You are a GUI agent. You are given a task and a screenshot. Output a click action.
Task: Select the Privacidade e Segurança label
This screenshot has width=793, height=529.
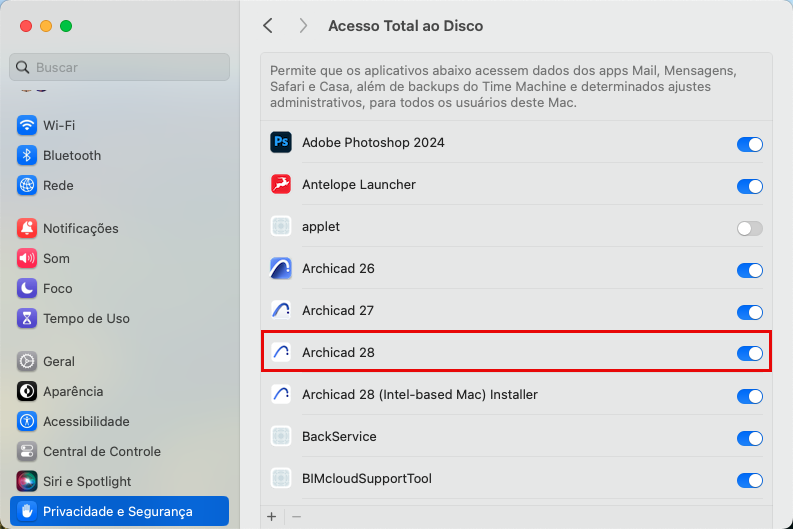[118, 511]
